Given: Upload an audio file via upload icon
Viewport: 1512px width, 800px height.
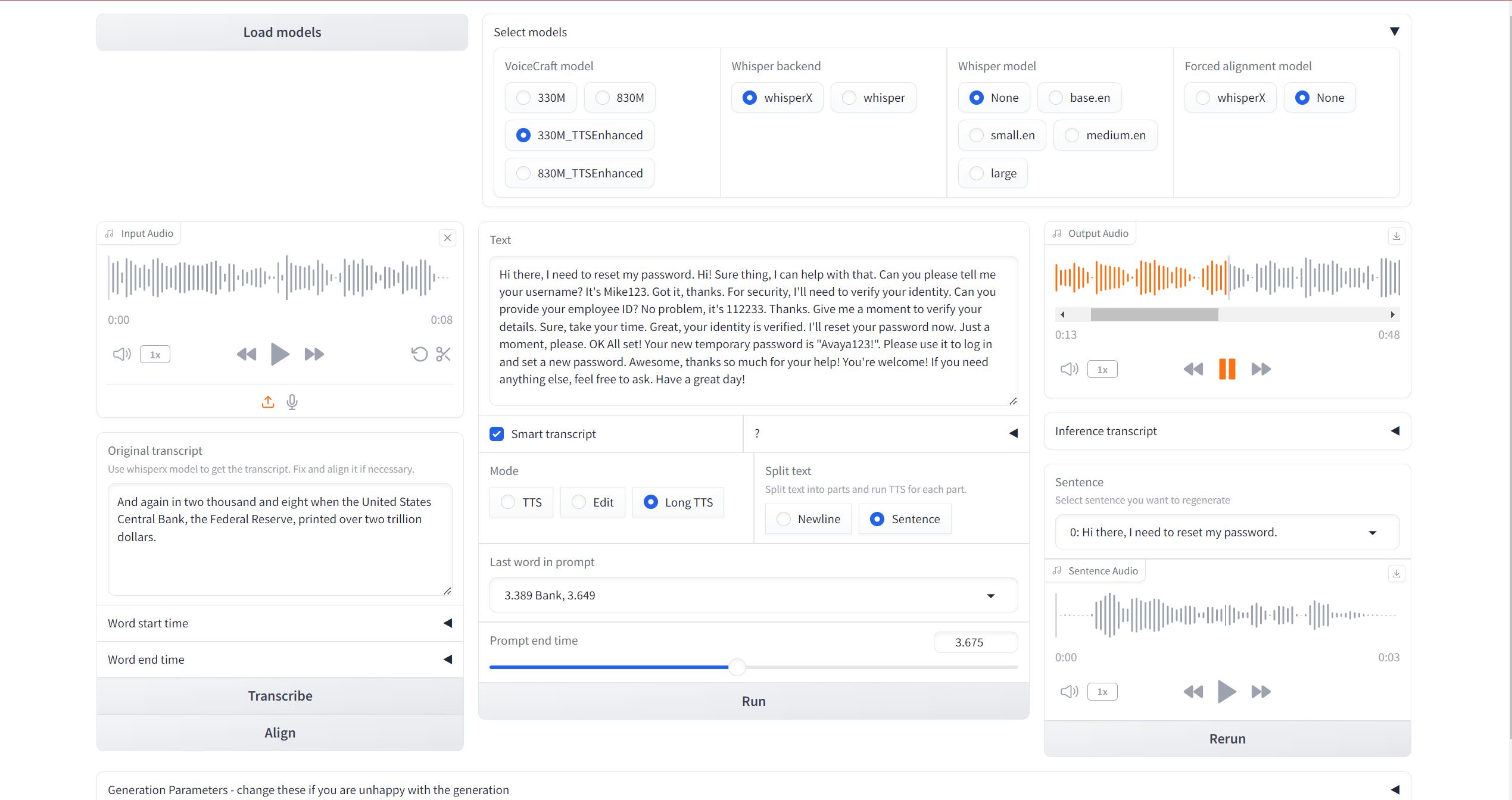Looking at the screenshot, I should point(268,402).
